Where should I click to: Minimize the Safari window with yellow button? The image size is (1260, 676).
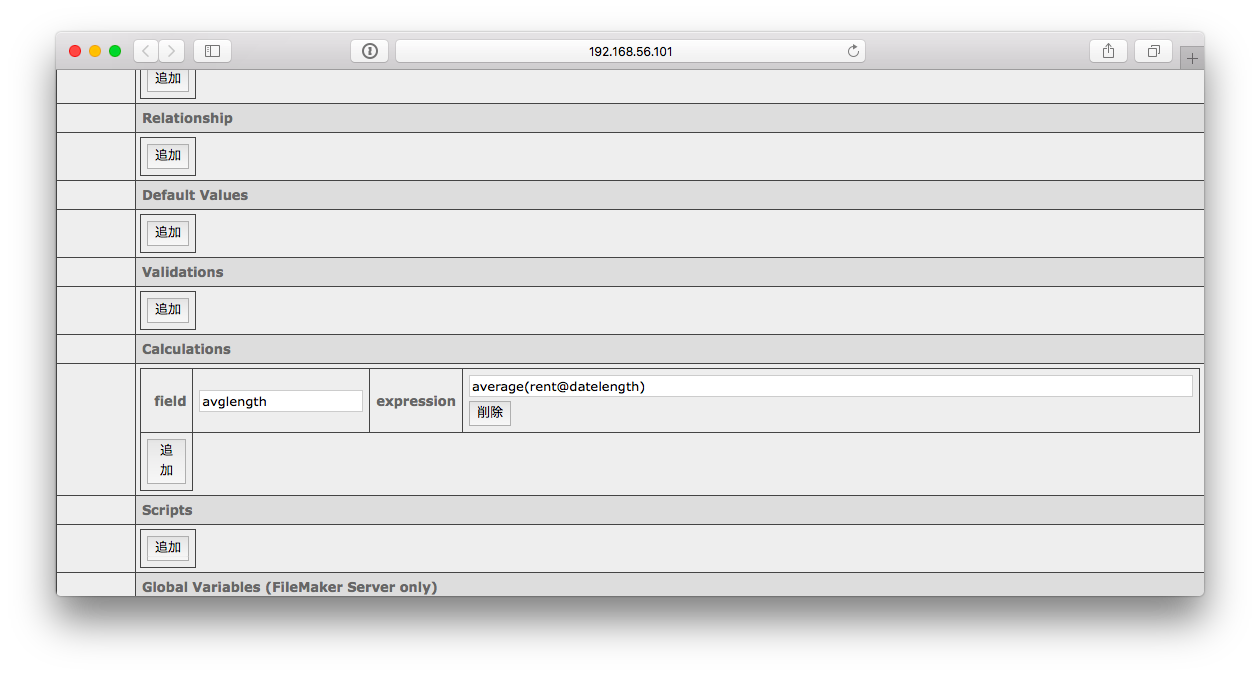point(95,51)
